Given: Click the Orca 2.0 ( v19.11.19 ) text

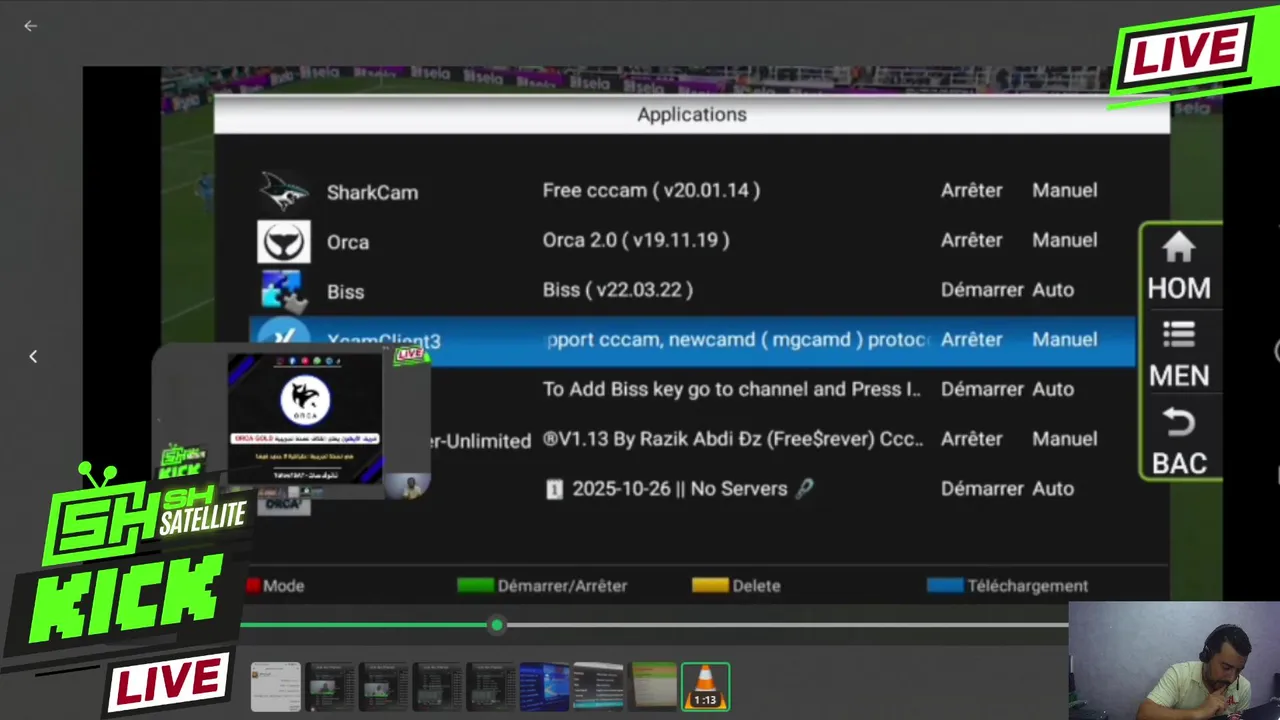Looking at the screenshot, I should (636, 240).
